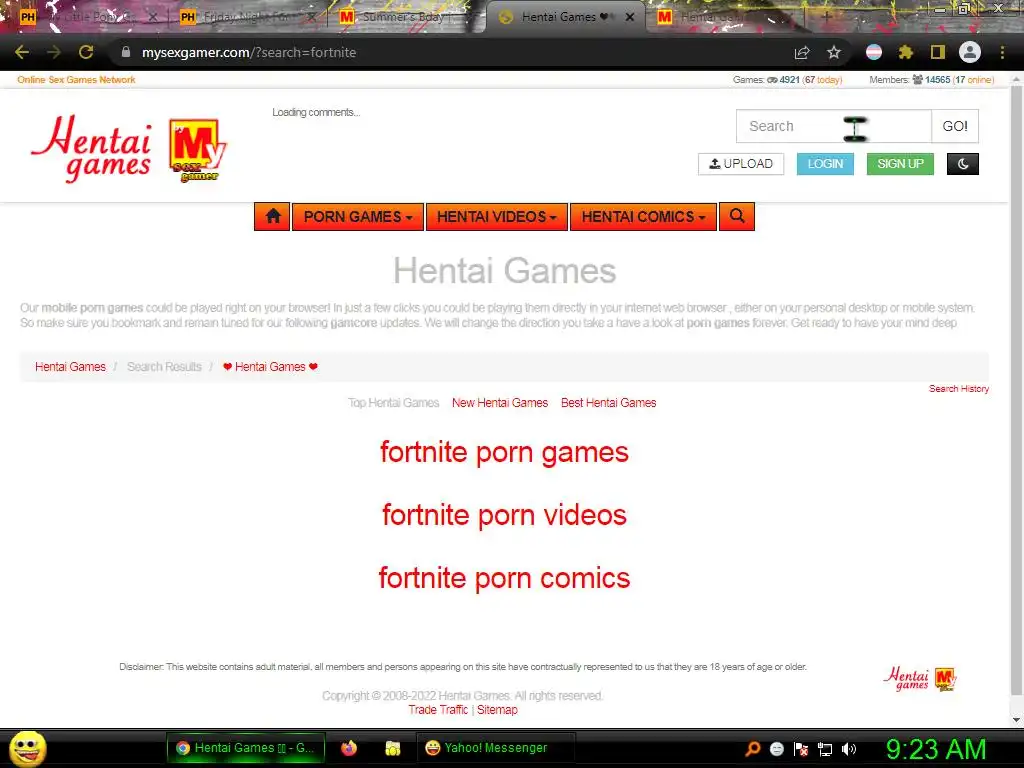The width and height of the screenshot is (1024, 768).
Task: Open the folder icon in the taskbar
Action: click(392, 748)
